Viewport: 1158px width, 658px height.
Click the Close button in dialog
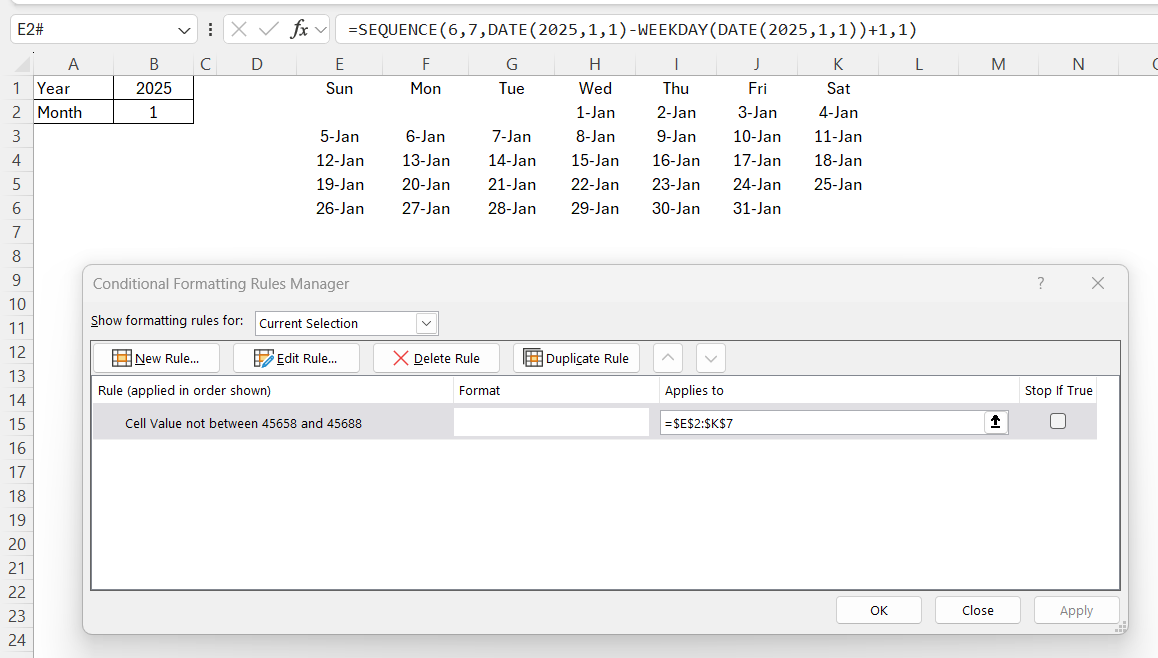[x=978, y=610]
